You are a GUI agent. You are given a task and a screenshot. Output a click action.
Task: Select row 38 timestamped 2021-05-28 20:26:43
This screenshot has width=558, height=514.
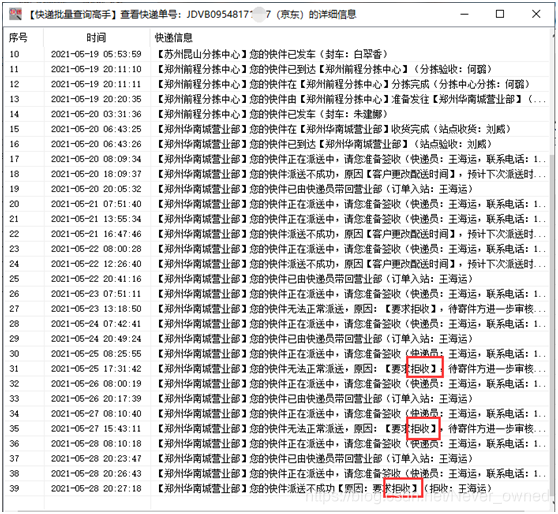[276, 473]
